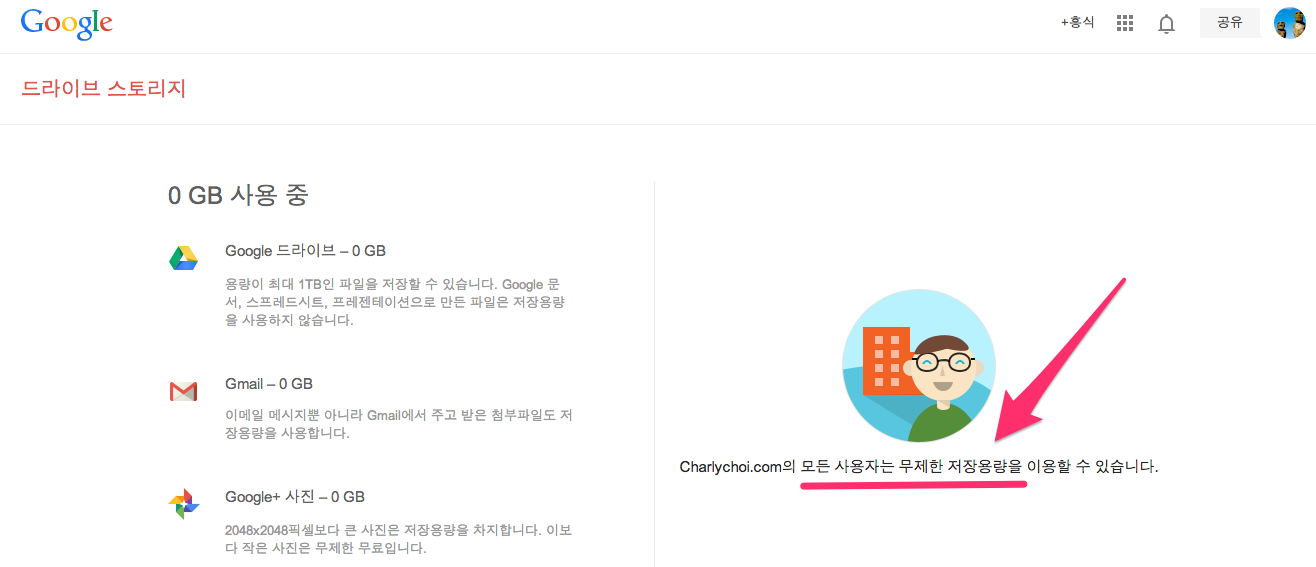Click the Gmail attachments description paragraph
The height and width of the screenshot is (567, 1316).
click(399, 424)
